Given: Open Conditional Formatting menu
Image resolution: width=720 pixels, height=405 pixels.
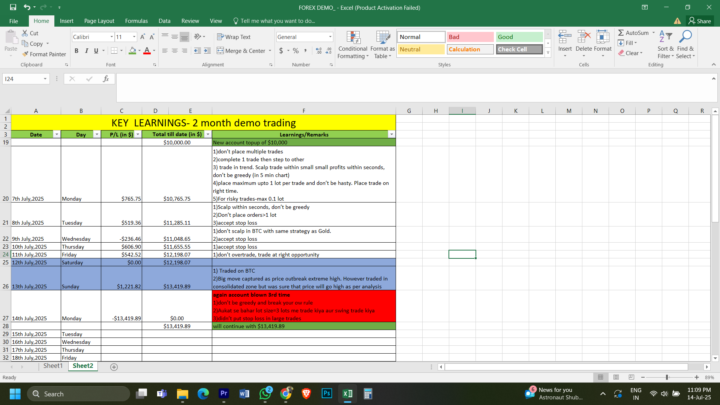Looking at the screenshot, I should pos(353,45).
